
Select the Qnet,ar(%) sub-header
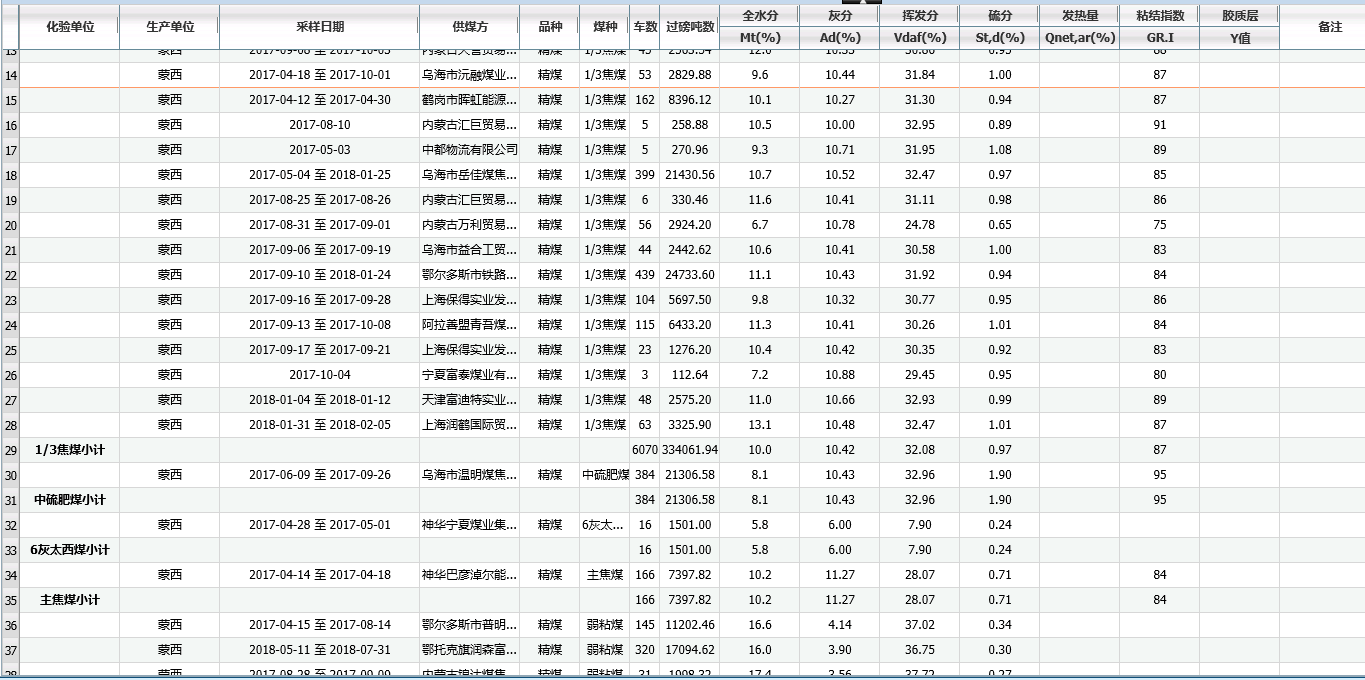click(x=1079, y=38)
